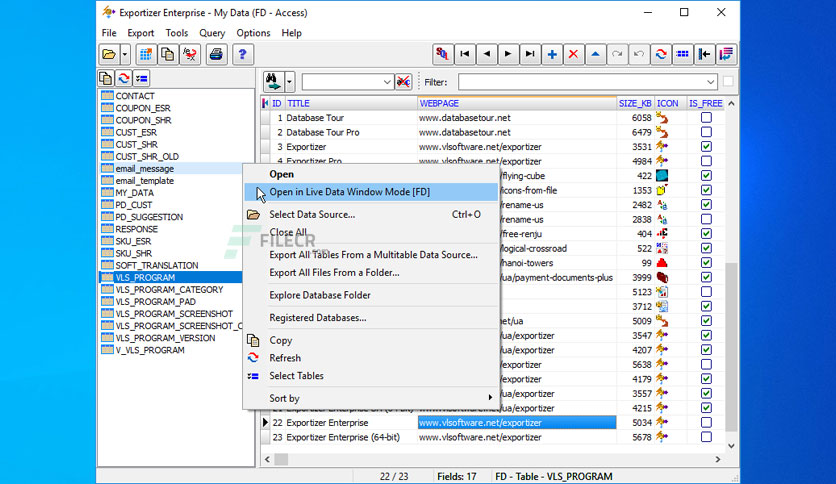Click the export table grid icon
Screen dimensions: 836x484
coord(146,54)
